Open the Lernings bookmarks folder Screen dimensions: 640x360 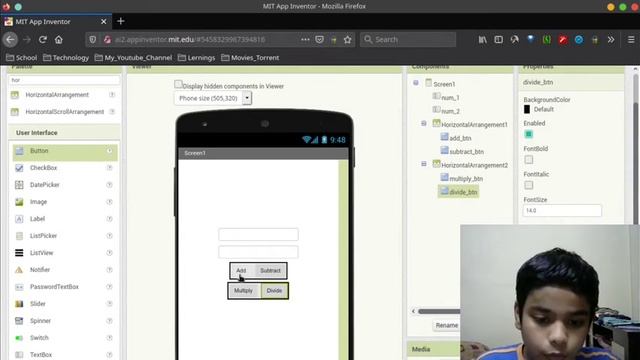point(196,58)
